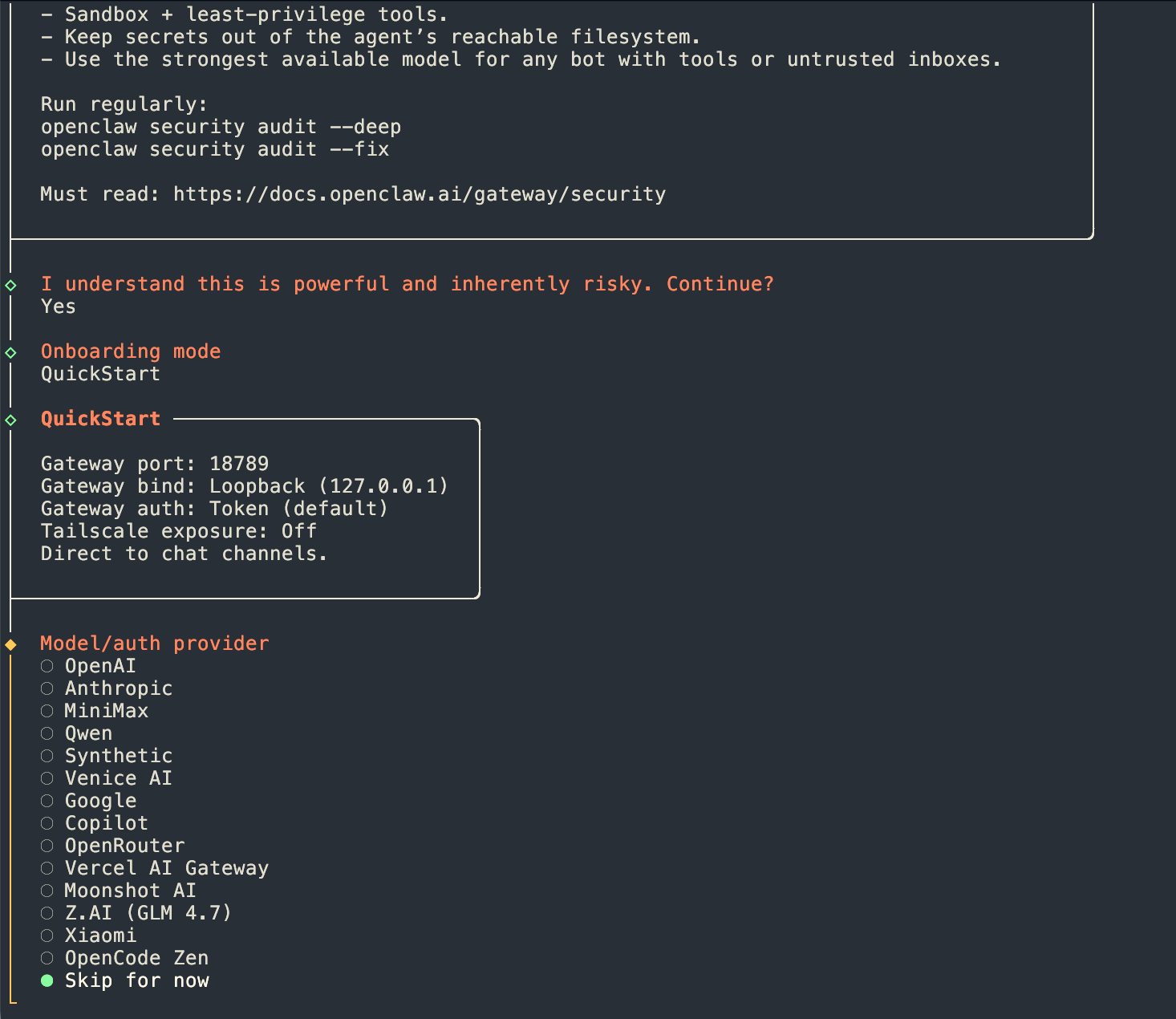This screenshot has height=1019, width=1176.
Task: Click the orange diamond beside Model/auth provider
Action: [x=11, y=645]
